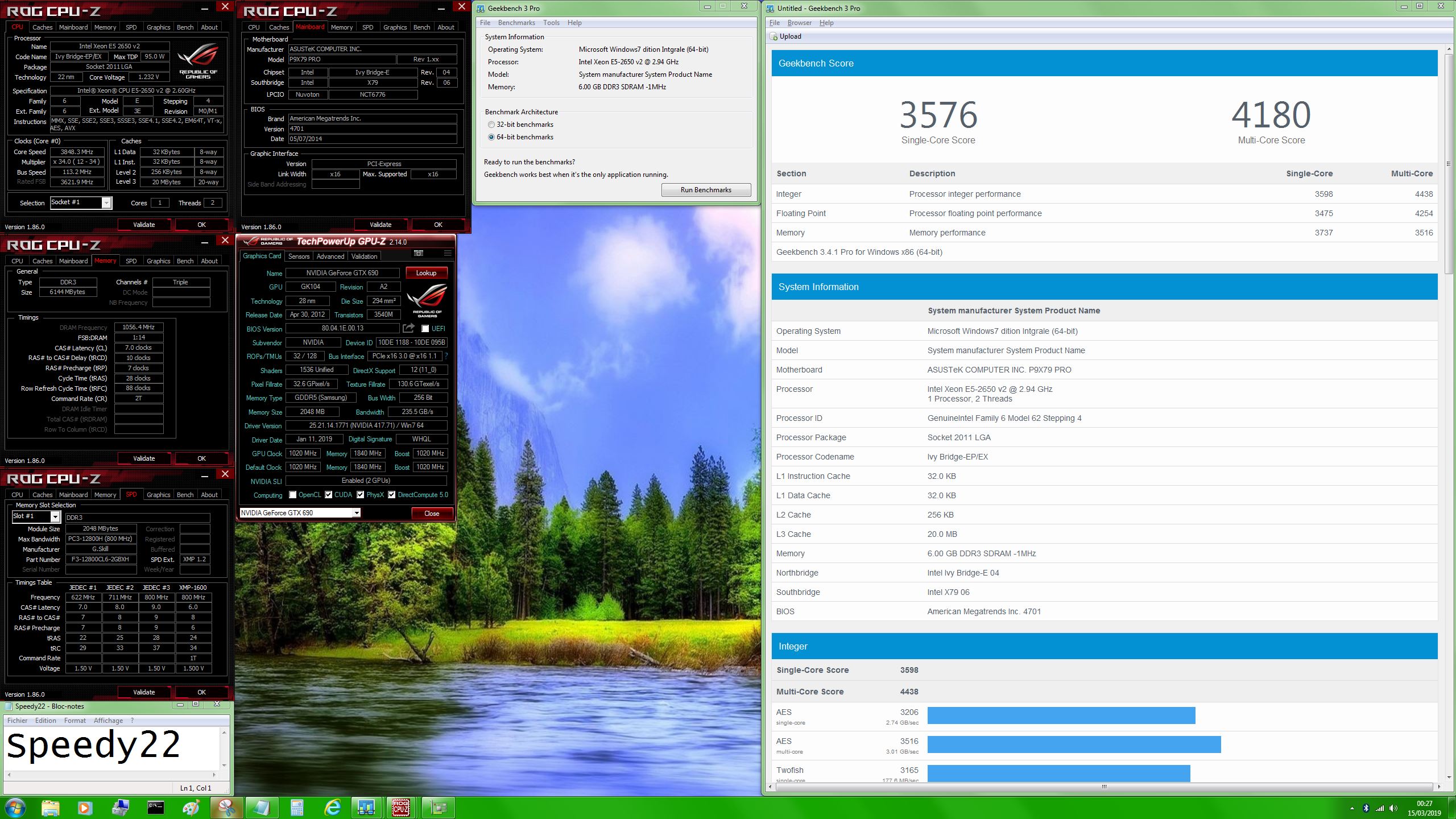Toggle OpenCL checkbox in GPU-Z
1456x819 pixels.
(292, 495)
